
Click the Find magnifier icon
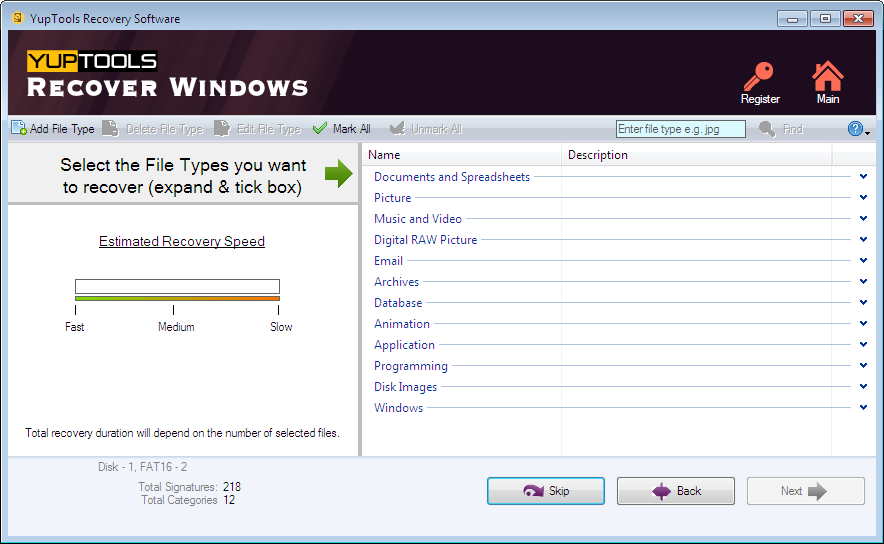767,129
